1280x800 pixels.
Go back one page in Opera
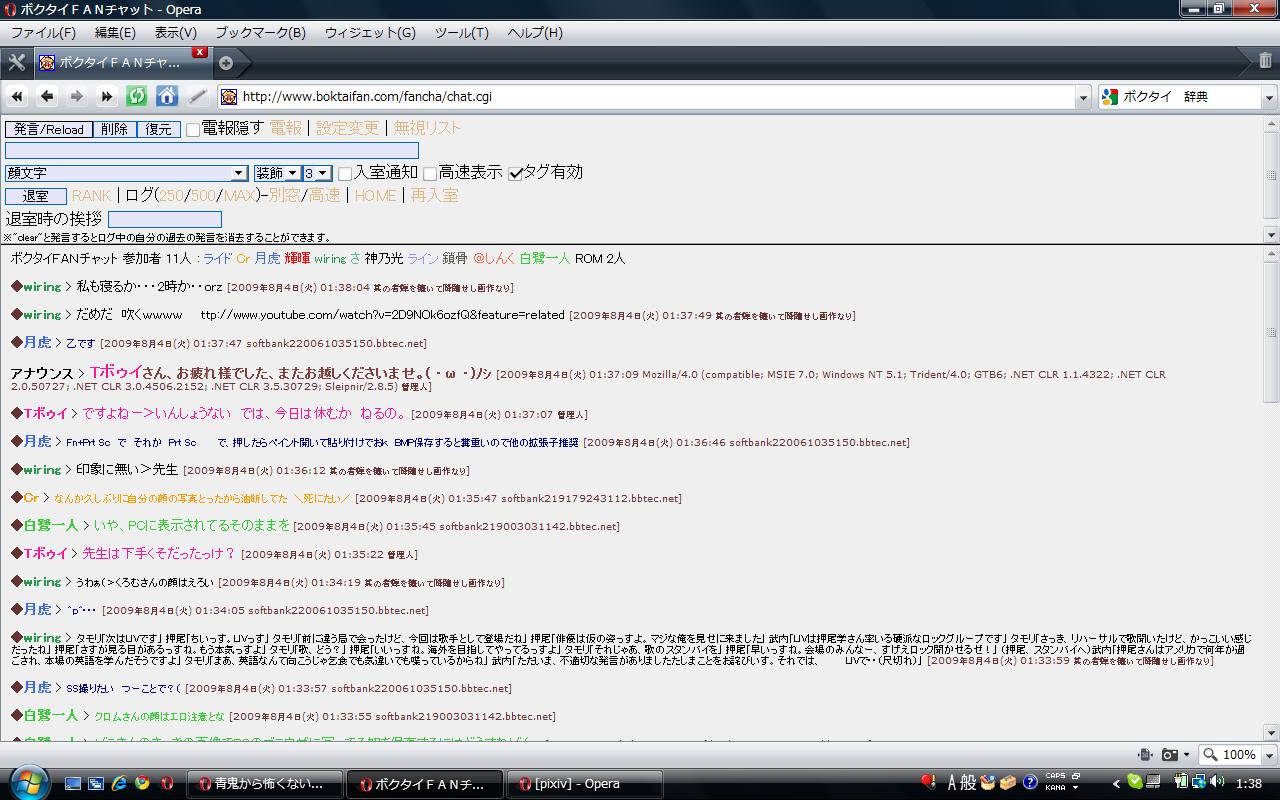point(47,97)
